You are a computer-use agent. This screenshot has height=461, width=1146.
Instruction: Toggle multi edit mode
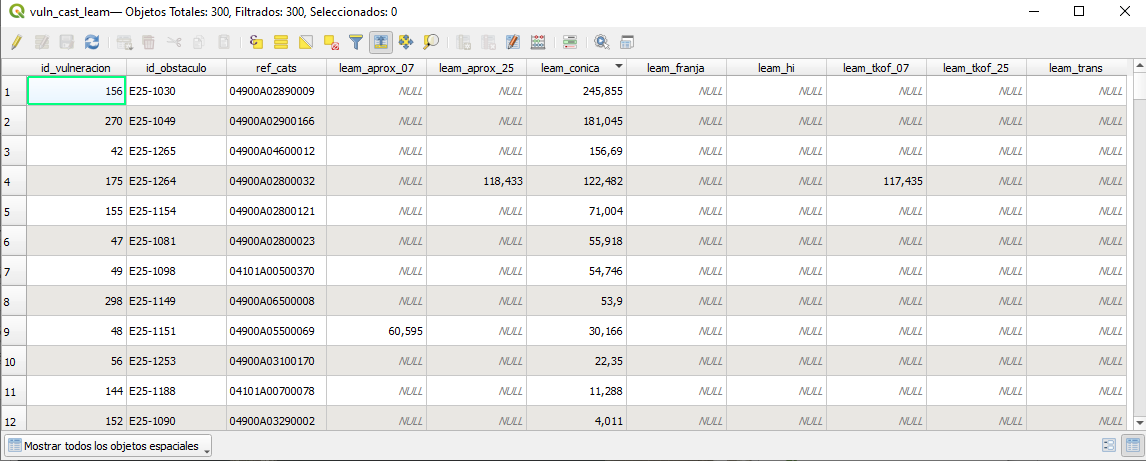point(42,42)
